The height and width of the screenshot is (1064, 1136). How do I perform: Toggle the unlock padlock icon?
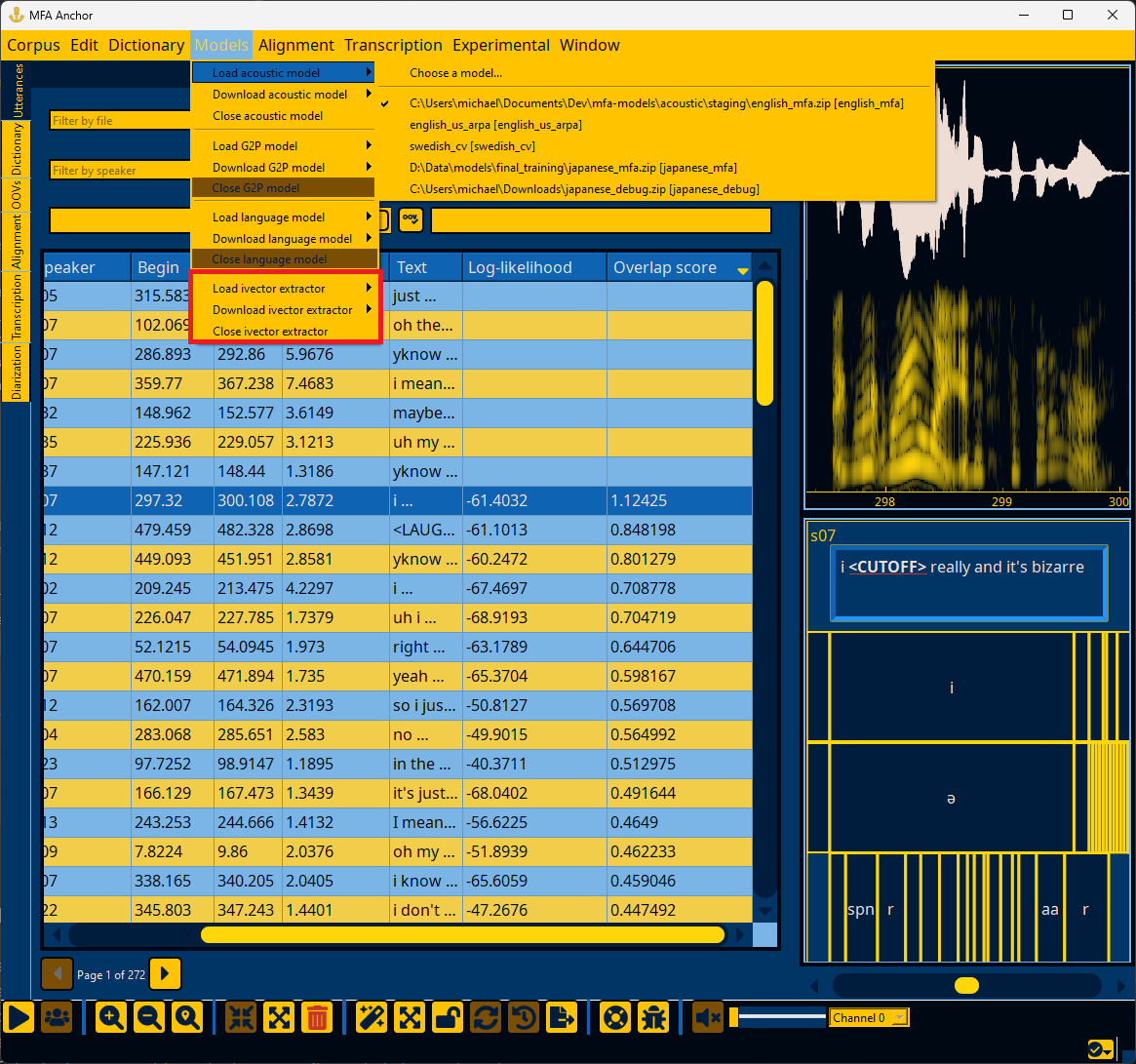[x=448, y=1018]
